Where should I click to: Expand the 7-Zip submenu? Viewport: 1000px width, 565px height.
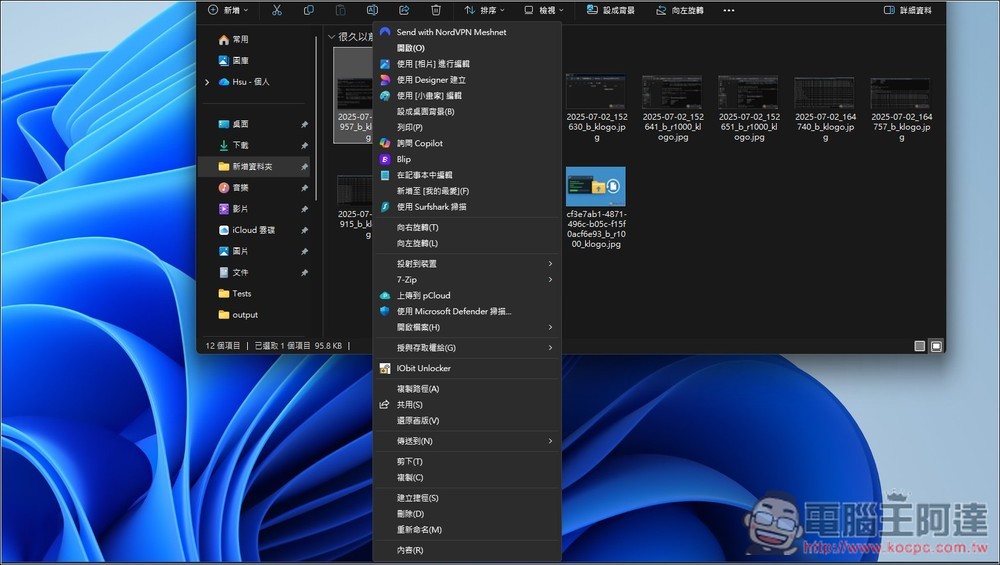pos(467,279)
